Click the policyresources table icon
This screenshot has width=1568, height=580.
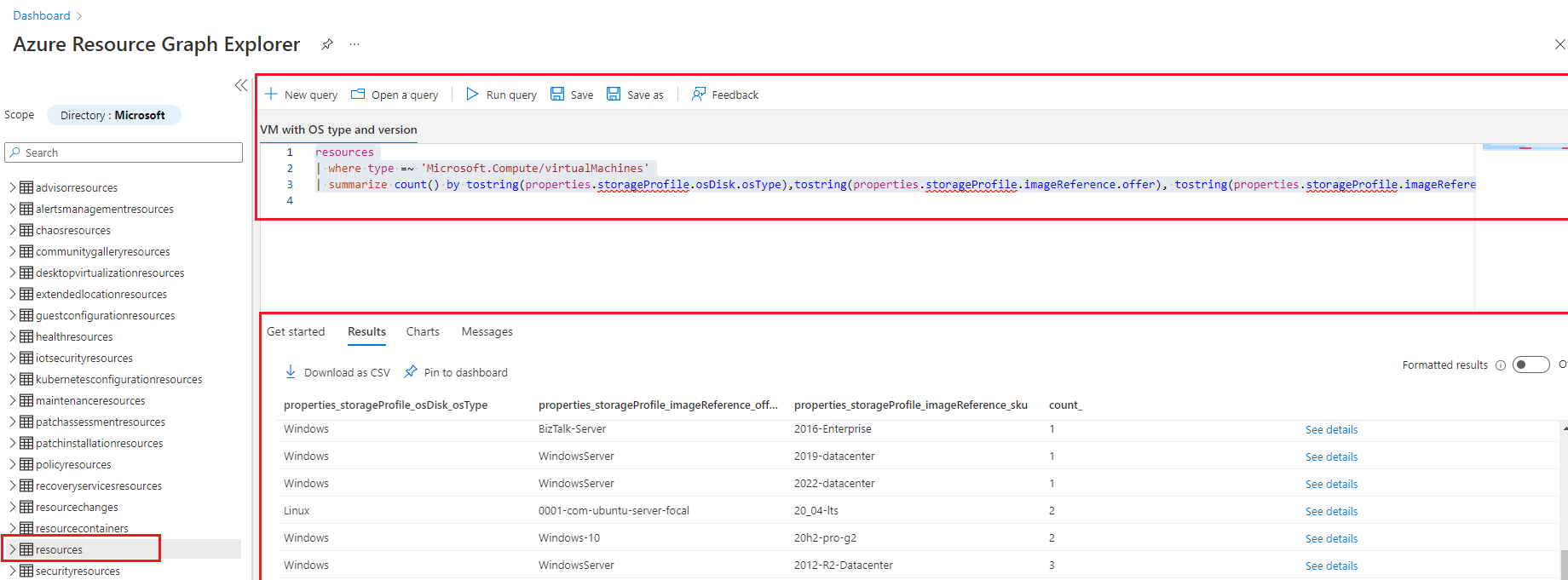pos(26,464)
